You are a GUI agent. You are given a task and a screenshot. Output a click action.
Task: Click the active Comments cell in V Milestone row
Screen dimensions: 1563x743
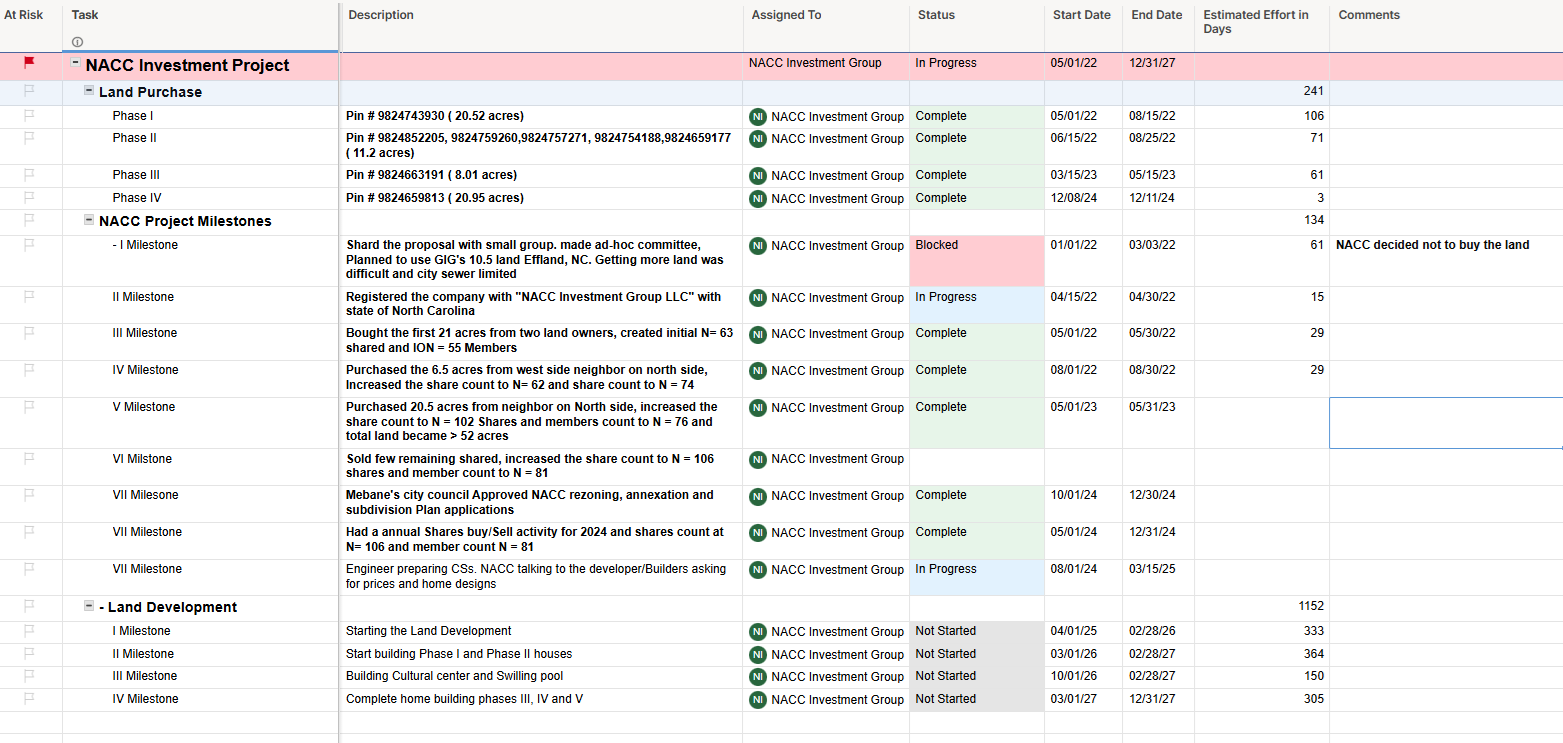pyautogui.click(x=1446, y=423)
